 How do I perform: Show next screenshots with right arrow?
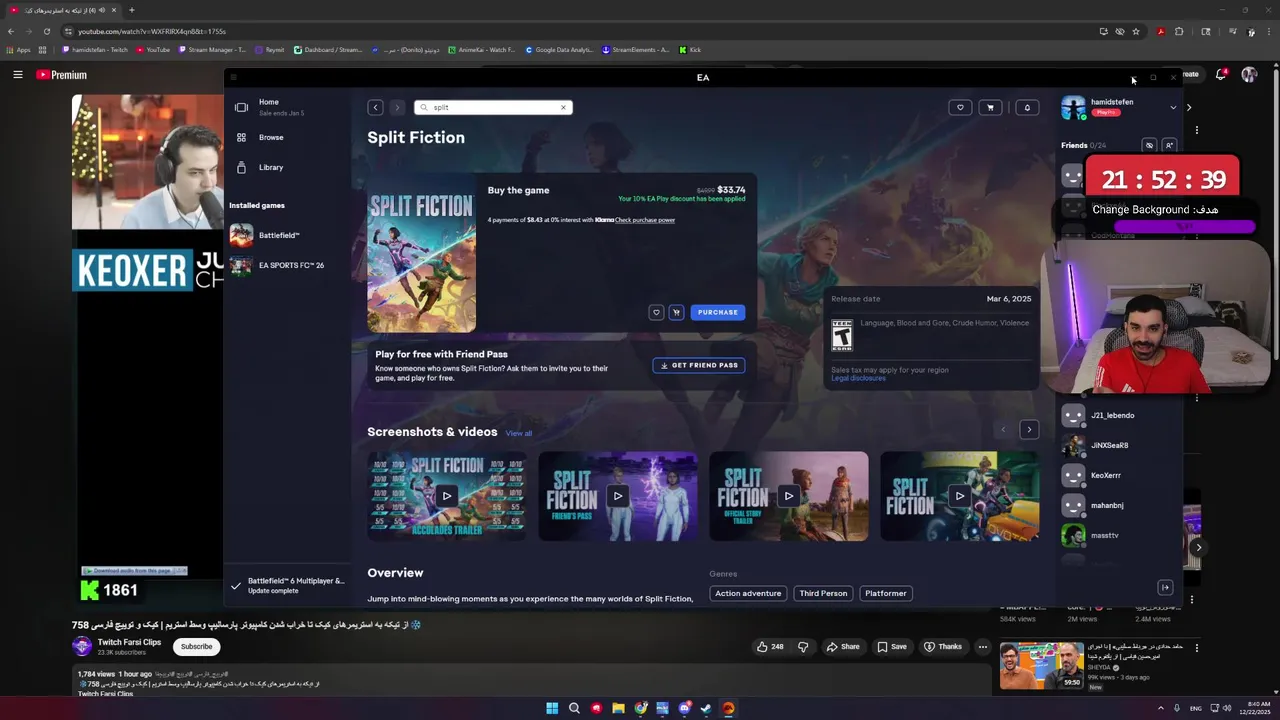1029,430
